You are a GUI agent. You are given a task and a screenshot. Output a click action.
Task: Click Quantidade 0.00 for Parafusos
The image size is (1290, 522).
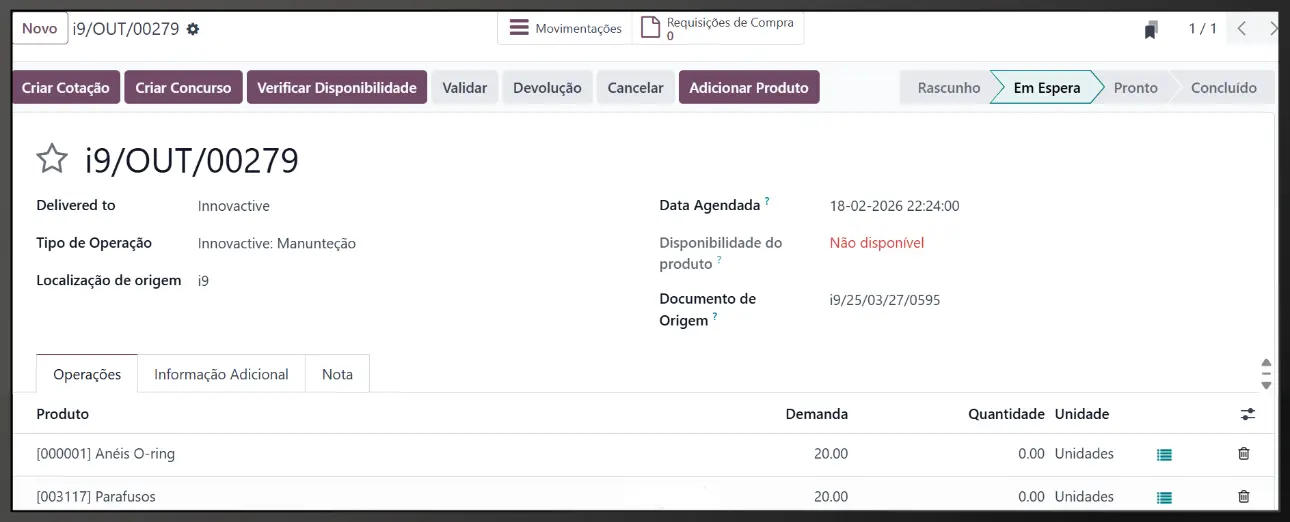(1031, 497)
